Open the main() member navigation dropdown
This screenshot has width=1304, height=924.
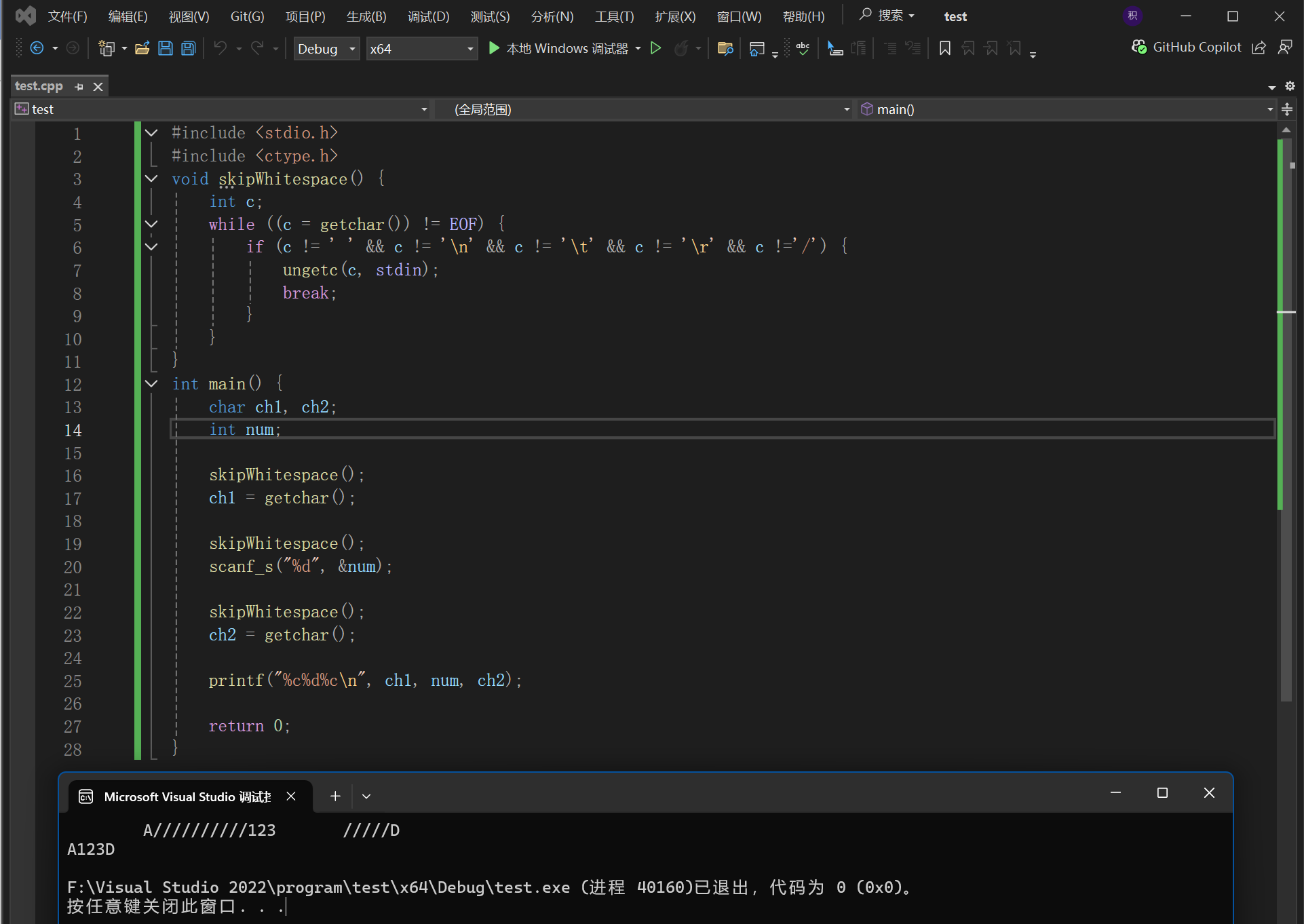pos(1269,109)
